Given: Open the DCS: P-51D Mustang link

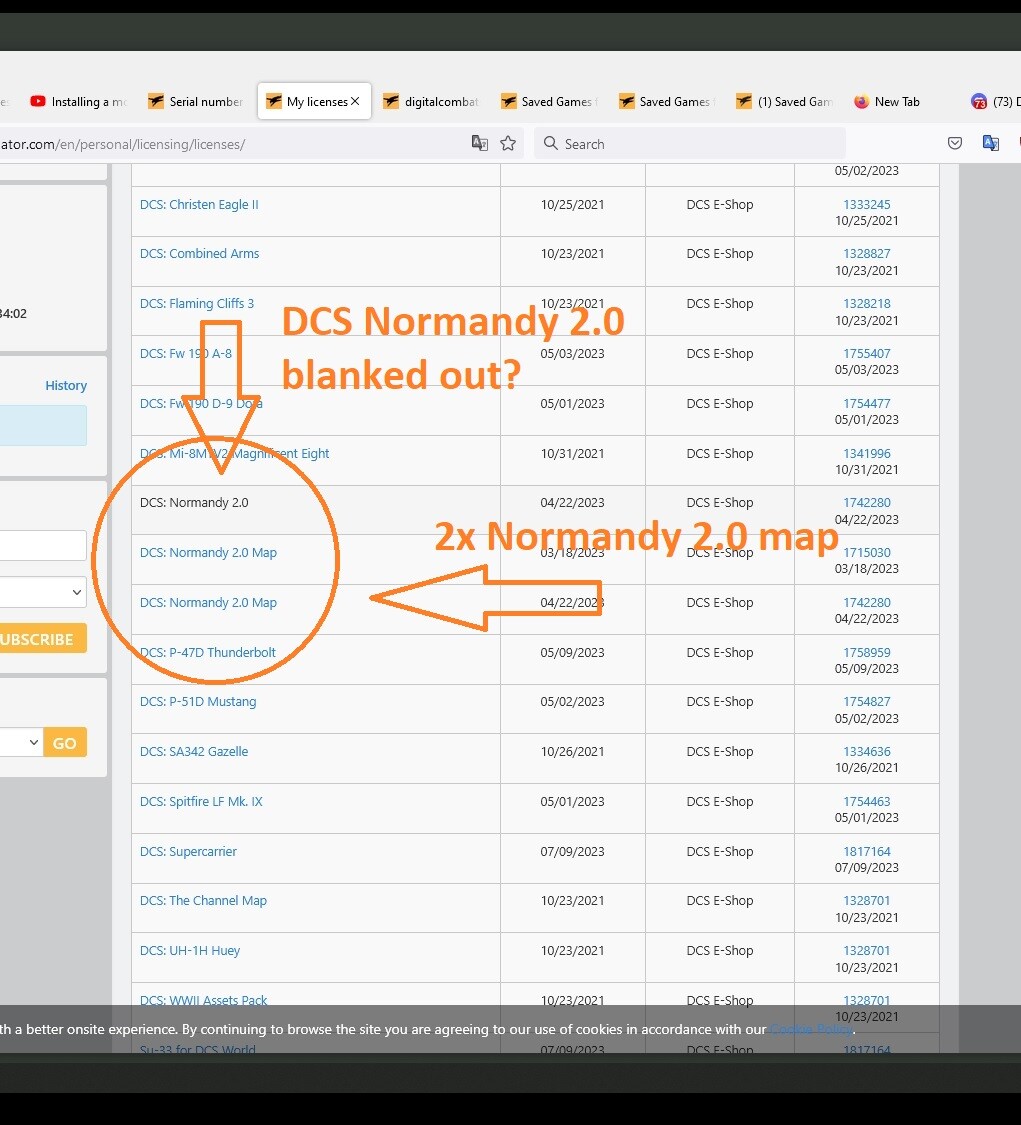Looking at the screenshot, I should pos(198,702).
